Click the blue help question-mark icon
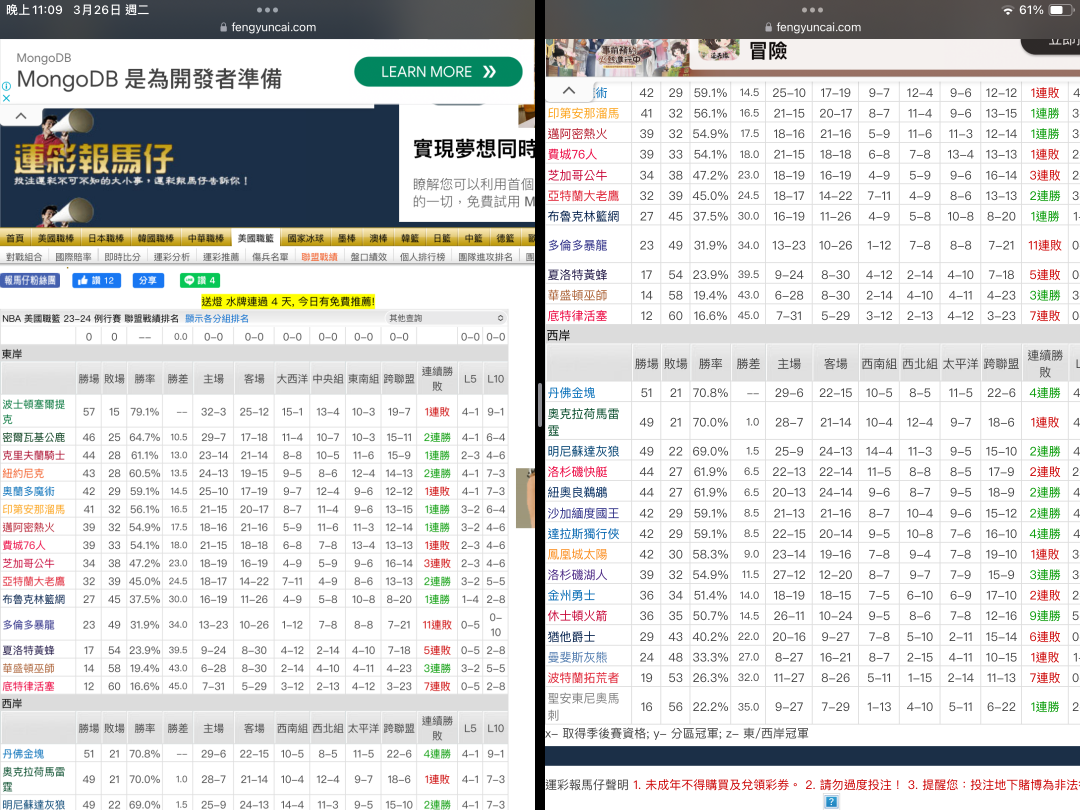Screen dimensions: 1080x810 click(x=831, y=802)
